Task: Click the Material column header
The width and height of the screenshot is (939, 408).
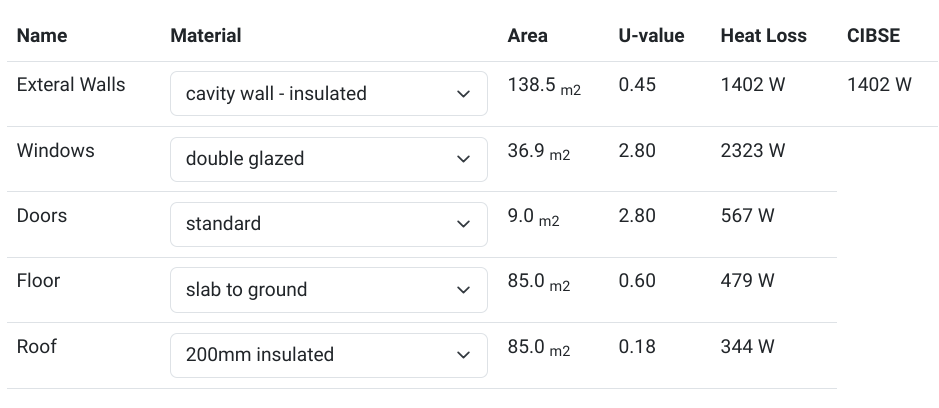Action: [206, 36]
